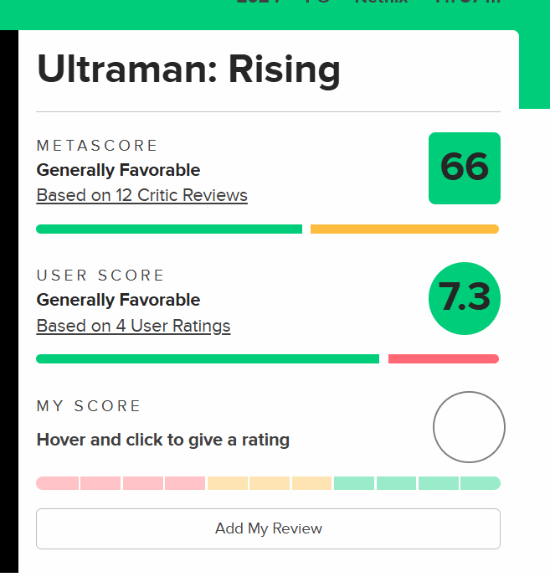
Task: Select the first green rating segment
Action: point(354,483)
